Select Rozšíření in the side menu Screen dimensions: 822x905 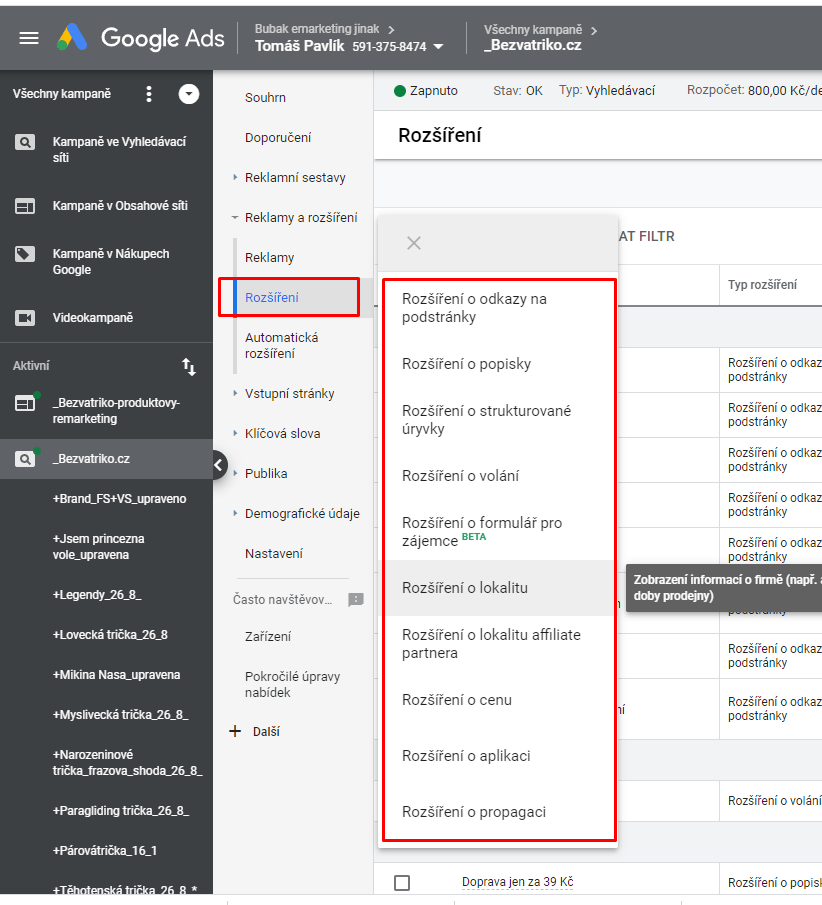click(x=271, y=298)
